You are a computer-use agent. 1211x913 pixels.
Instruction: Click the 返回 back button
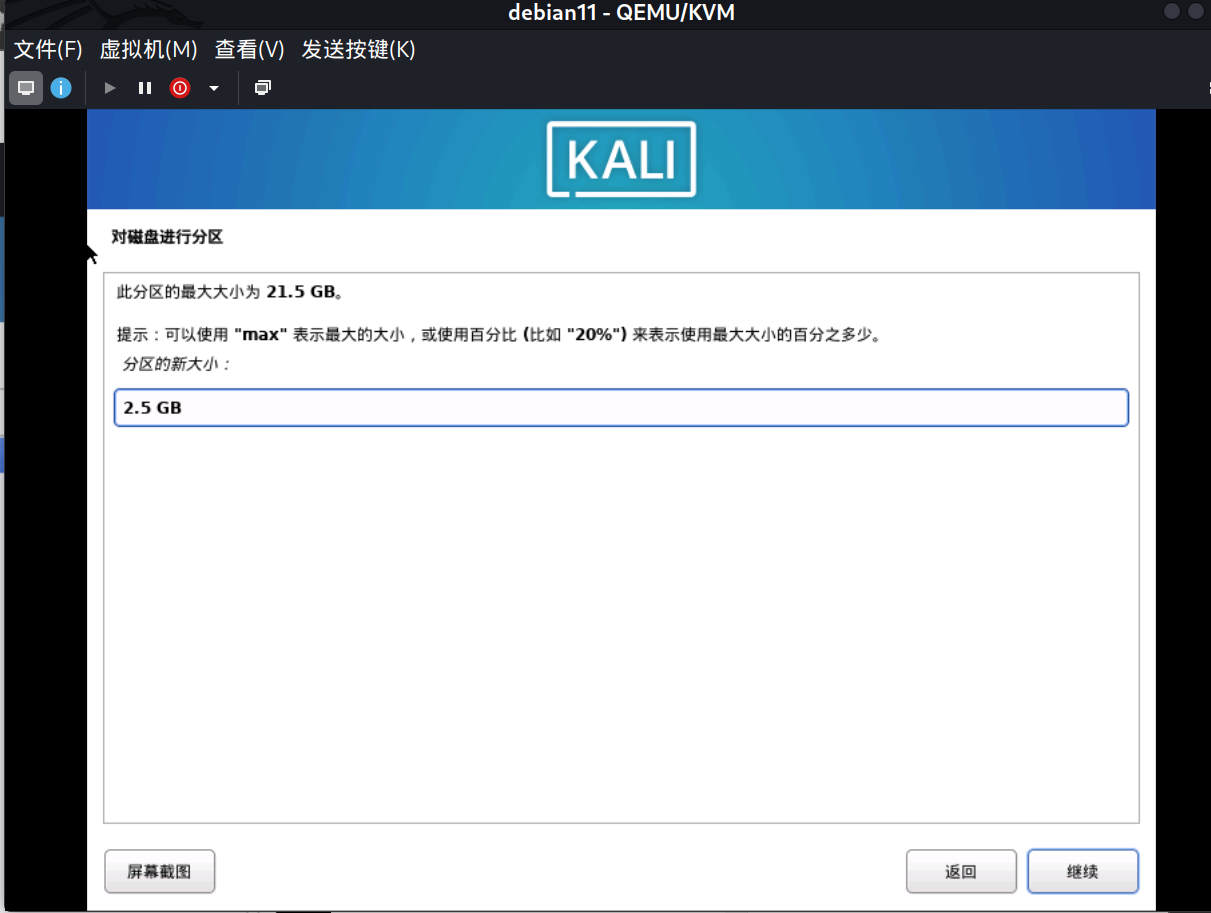961,871
